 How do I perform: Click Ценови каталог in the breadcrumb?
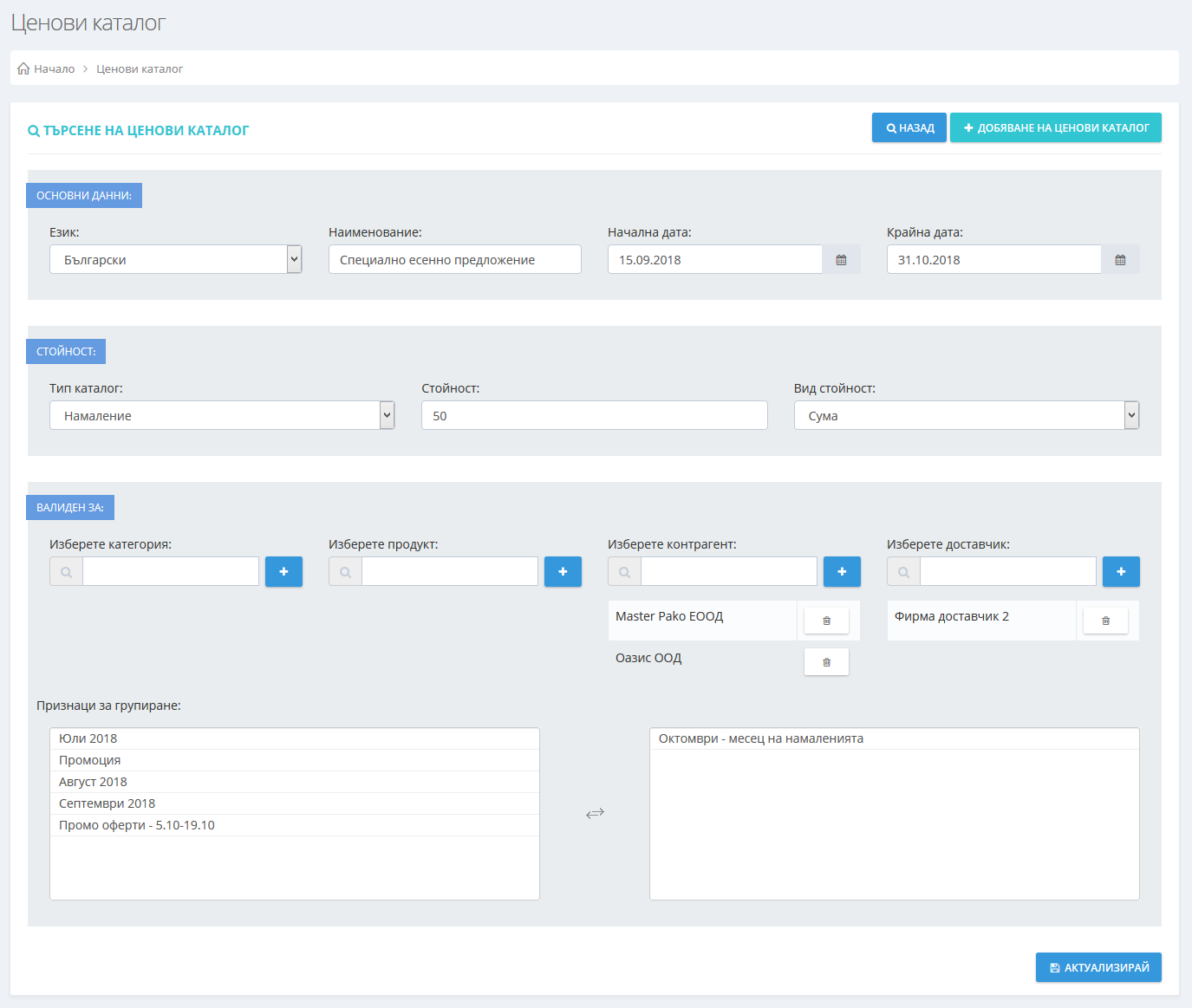[140, 68]
